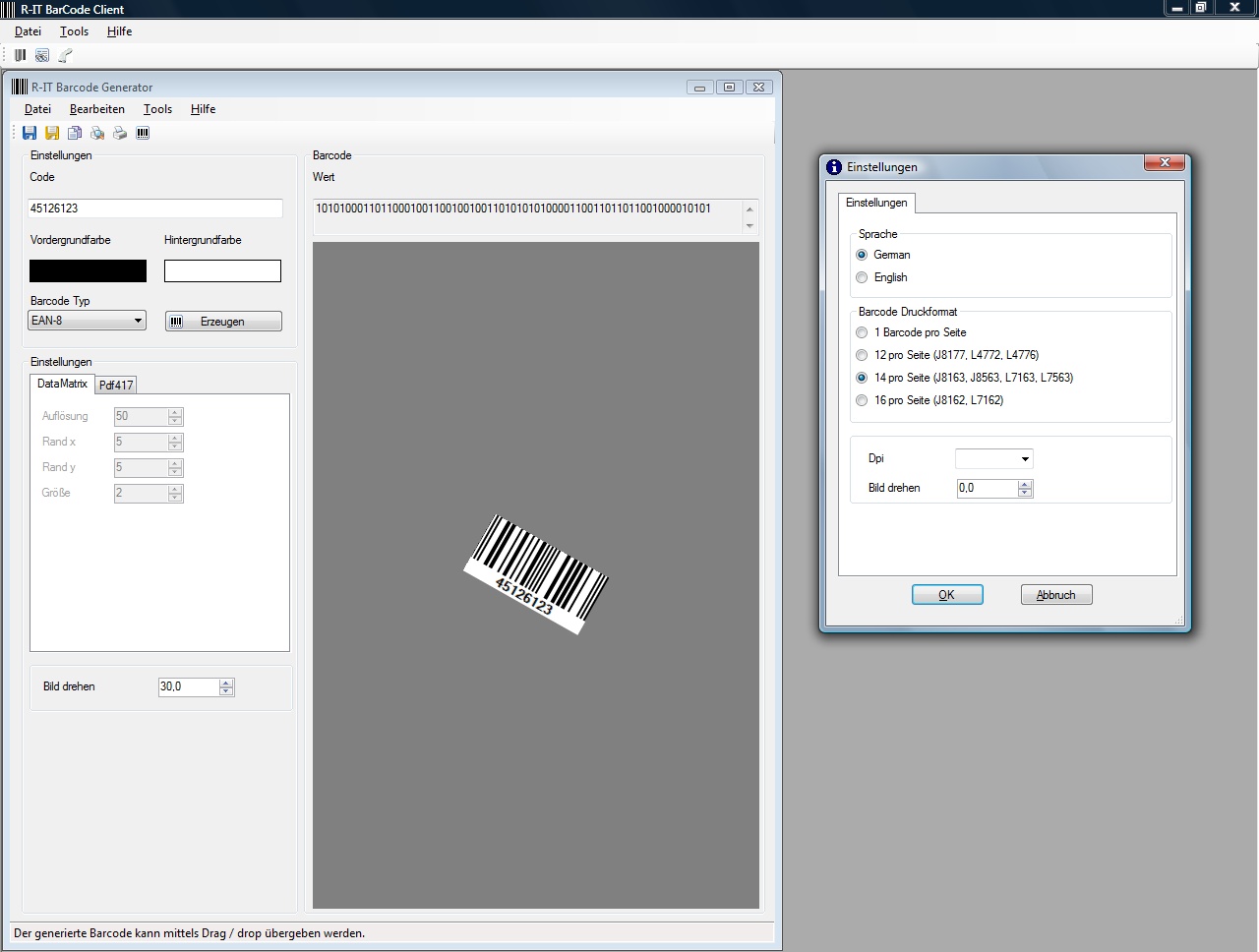The height and width of the screenshot is (952, 1259).
Task: Click the yellow Save As disk icon
Action: [x=52, y=133]
